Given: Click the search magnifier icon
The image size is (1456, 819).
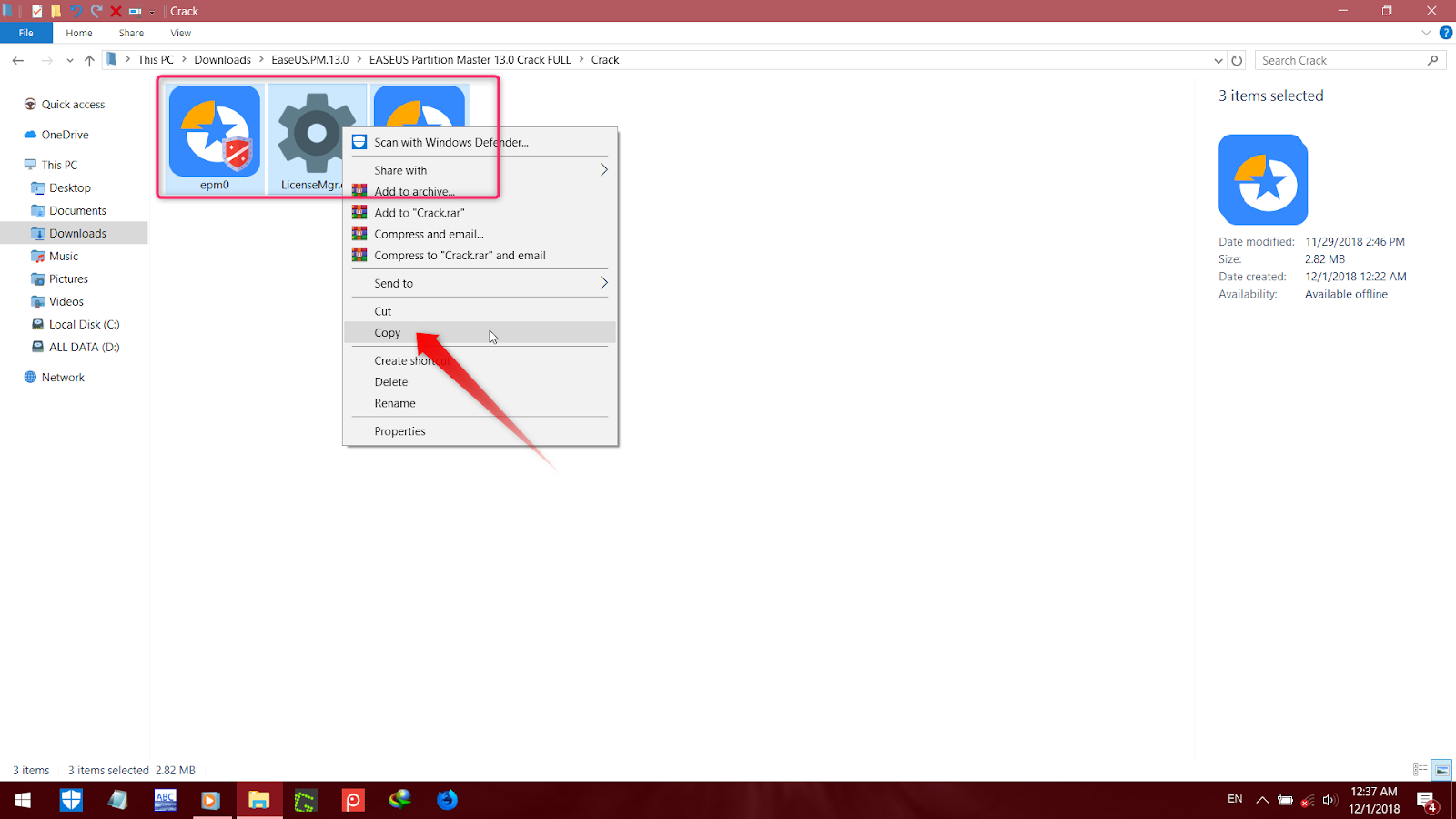Looking at the screenshot, I should [1433, 60].
